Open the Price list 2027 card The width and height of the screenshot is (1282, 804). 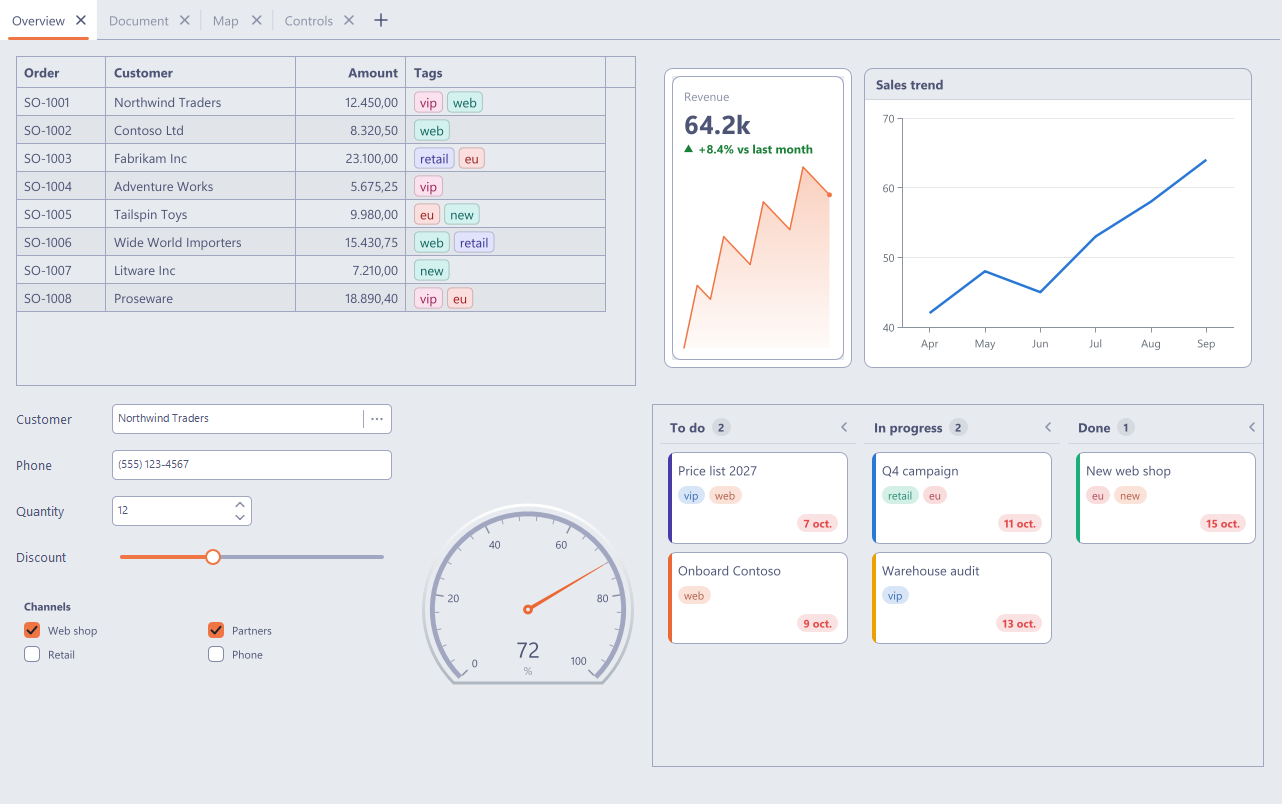click(x=758, y=498)
